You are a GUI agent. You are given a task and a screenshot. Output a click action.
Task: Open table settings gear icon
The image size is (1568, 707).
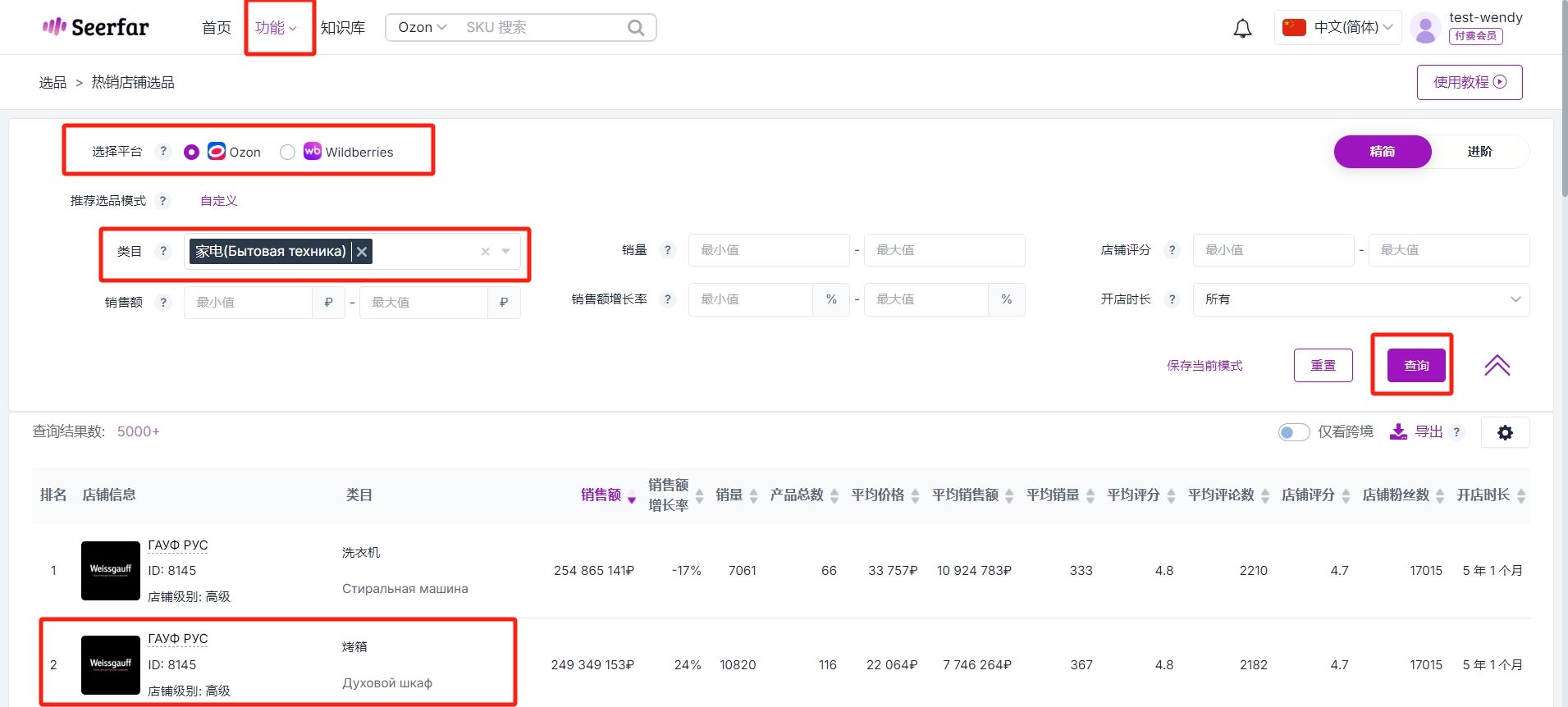point(1505,432)
